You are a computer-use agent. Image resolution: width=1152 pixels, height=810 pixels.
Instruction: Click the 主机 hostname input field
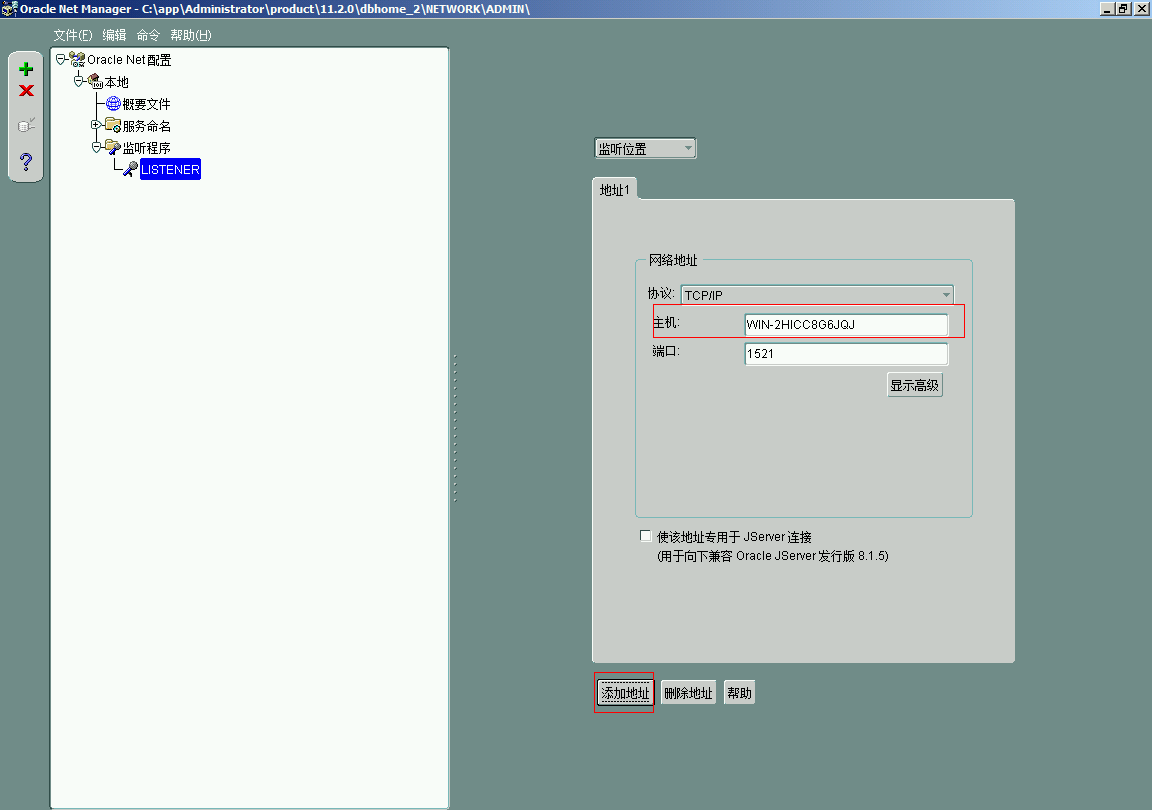pos(845,324)
